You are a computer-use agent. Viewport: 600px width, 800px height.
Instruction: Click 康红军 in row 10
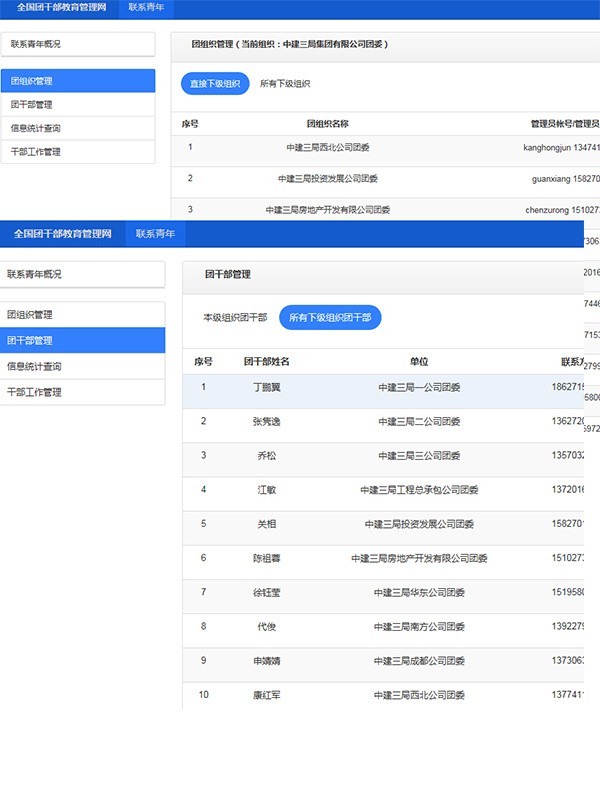click(267, 695)
